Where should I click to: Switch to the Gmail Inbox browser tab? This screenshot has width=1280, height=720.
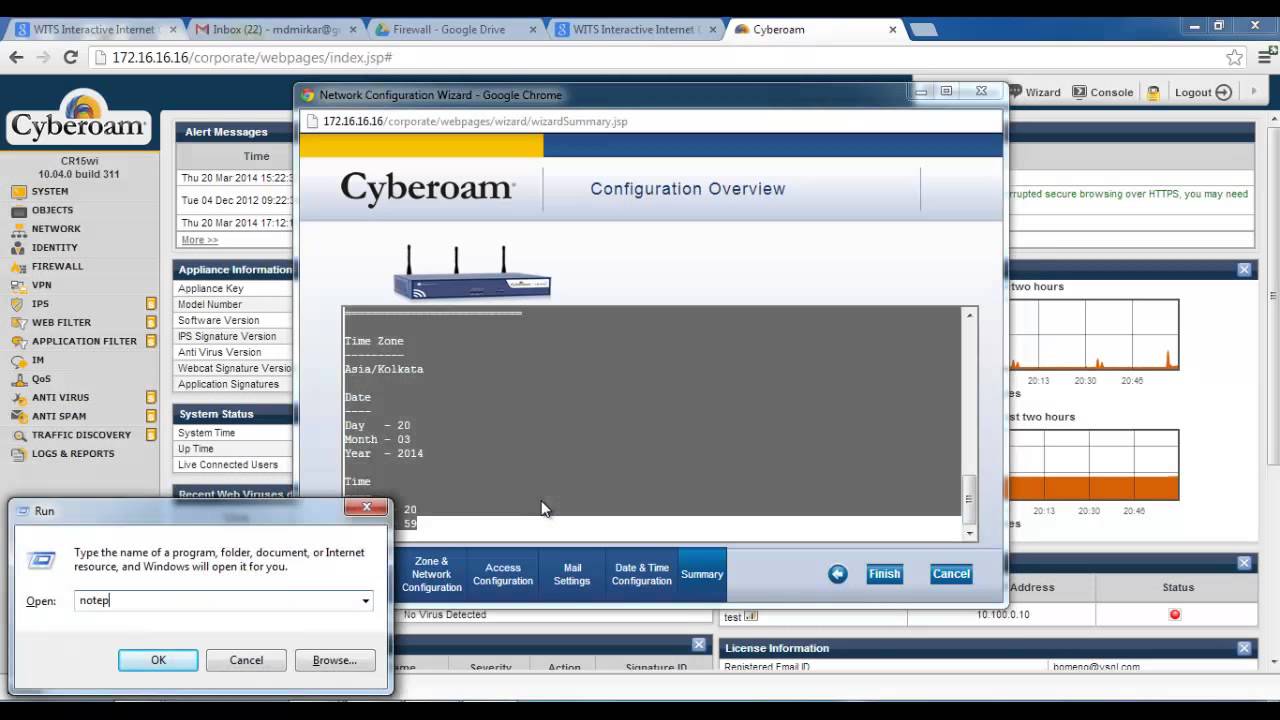275,30
